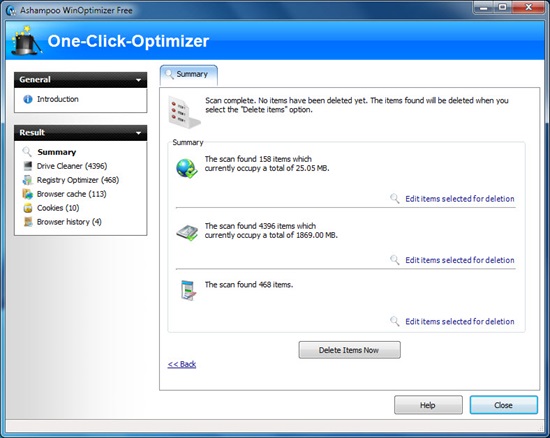Switch to the Summary tab
This screenshot has height=438, width=550.
pos(189,75)
